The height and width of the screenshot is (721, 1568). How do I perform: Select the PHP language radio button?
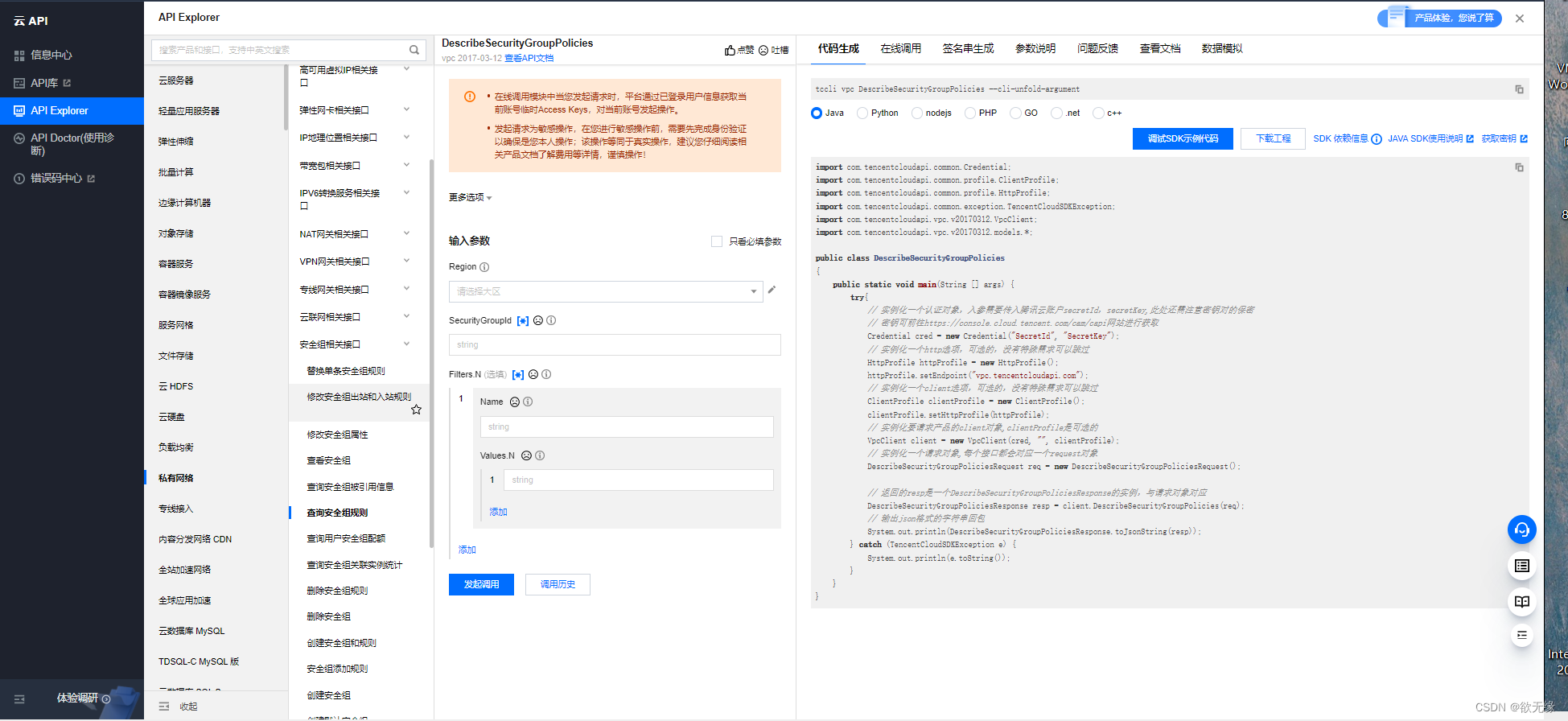pos(970,113)
